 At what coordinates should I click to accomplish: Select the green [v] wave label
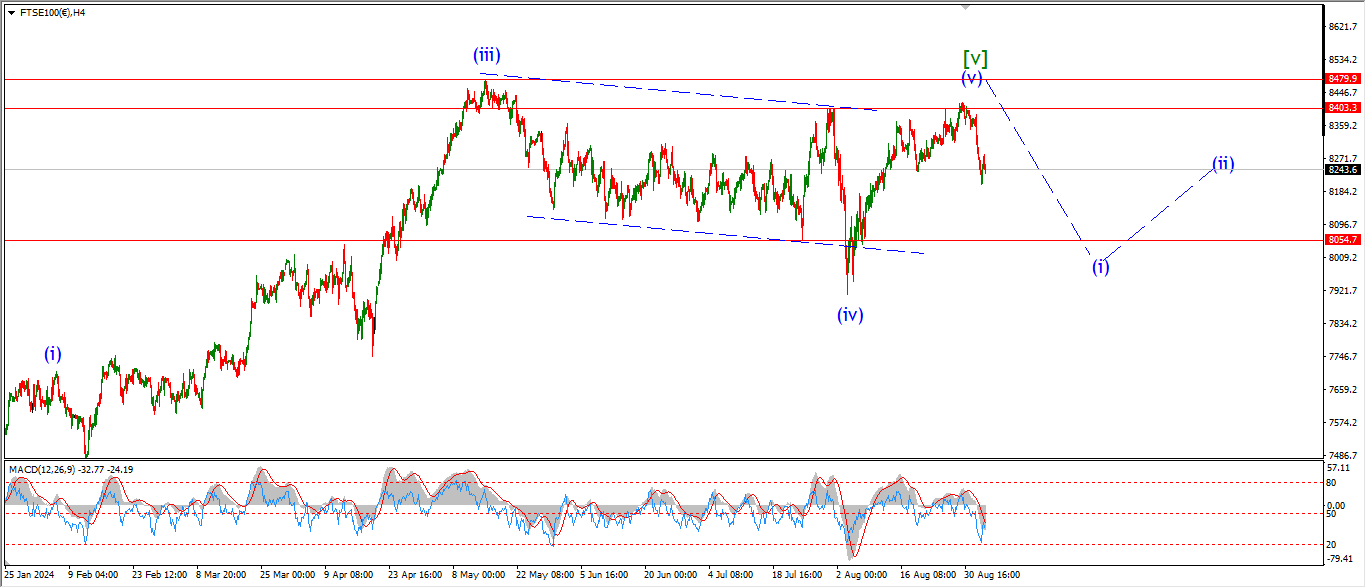click(975, 58)
